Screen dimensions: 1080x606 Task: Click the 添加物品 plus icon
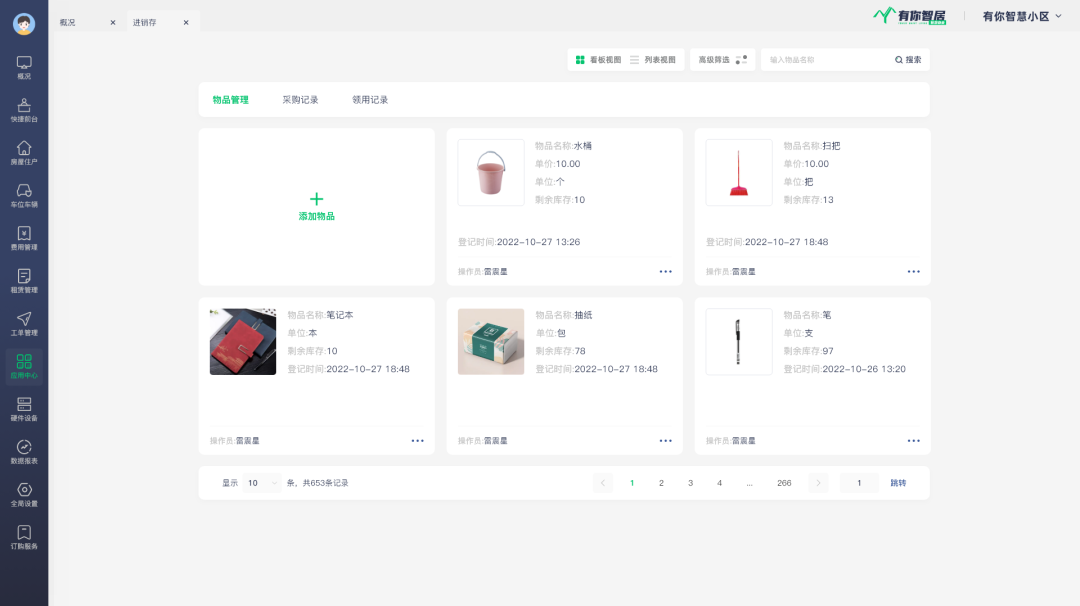click(316, 200)
